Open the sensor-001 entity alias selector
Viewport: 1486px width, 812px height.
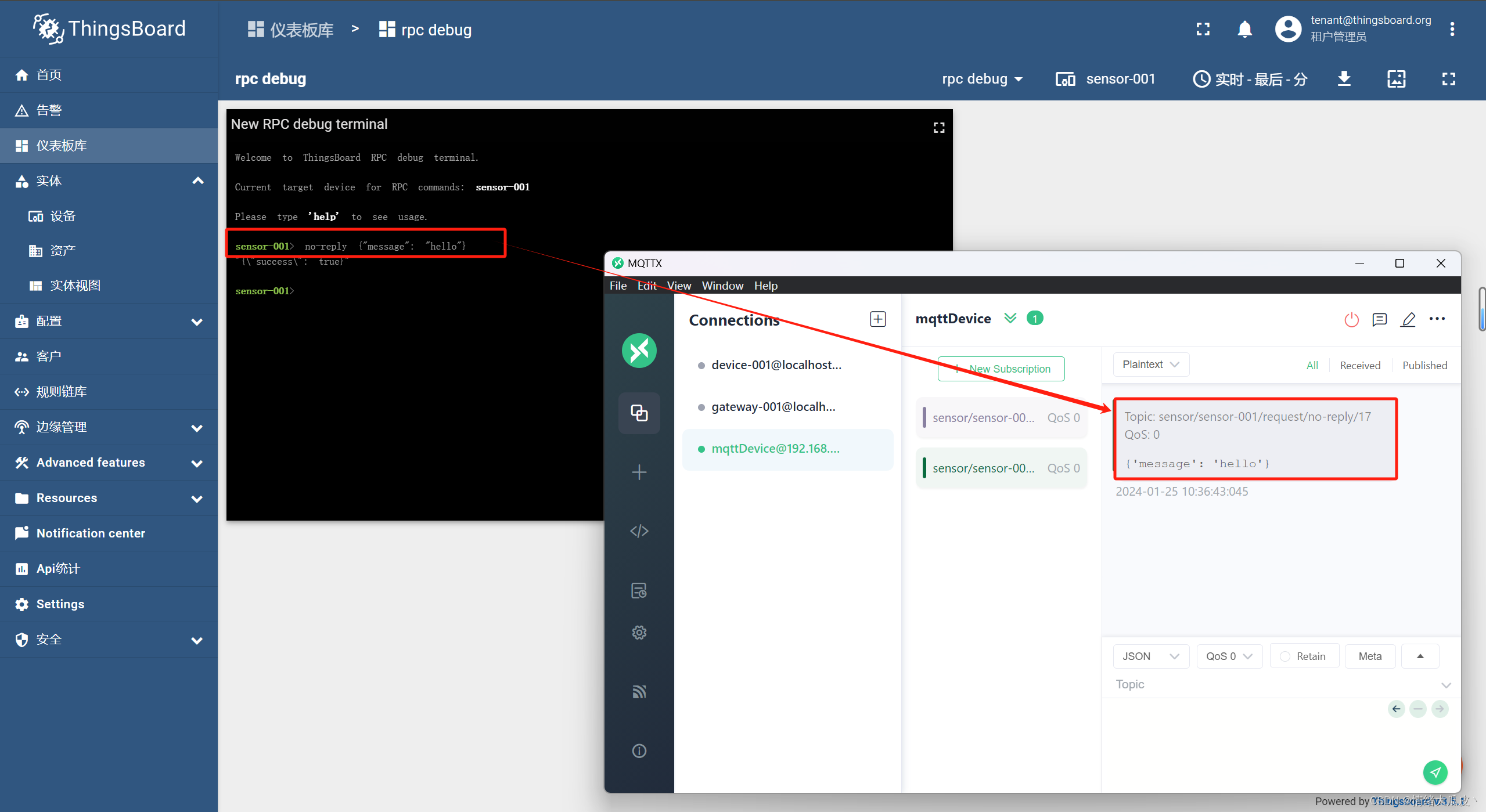pos(1105,79)
